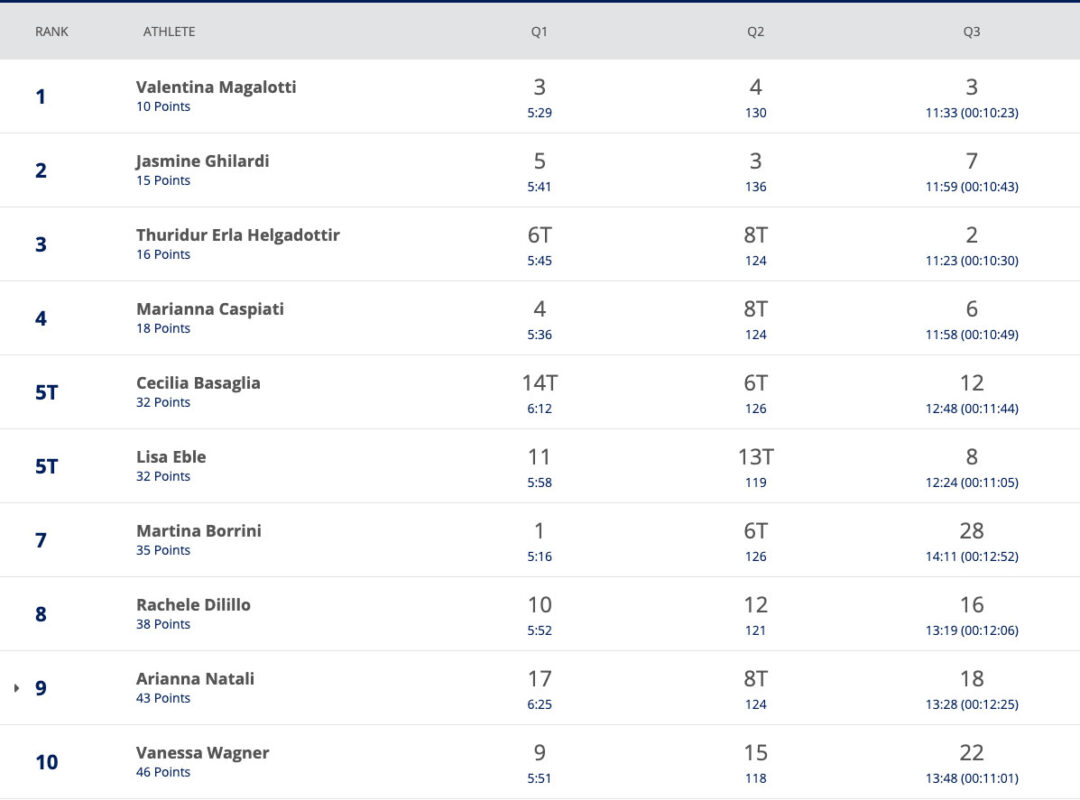Open Valentina Magalotti's athlete profile

216,87
